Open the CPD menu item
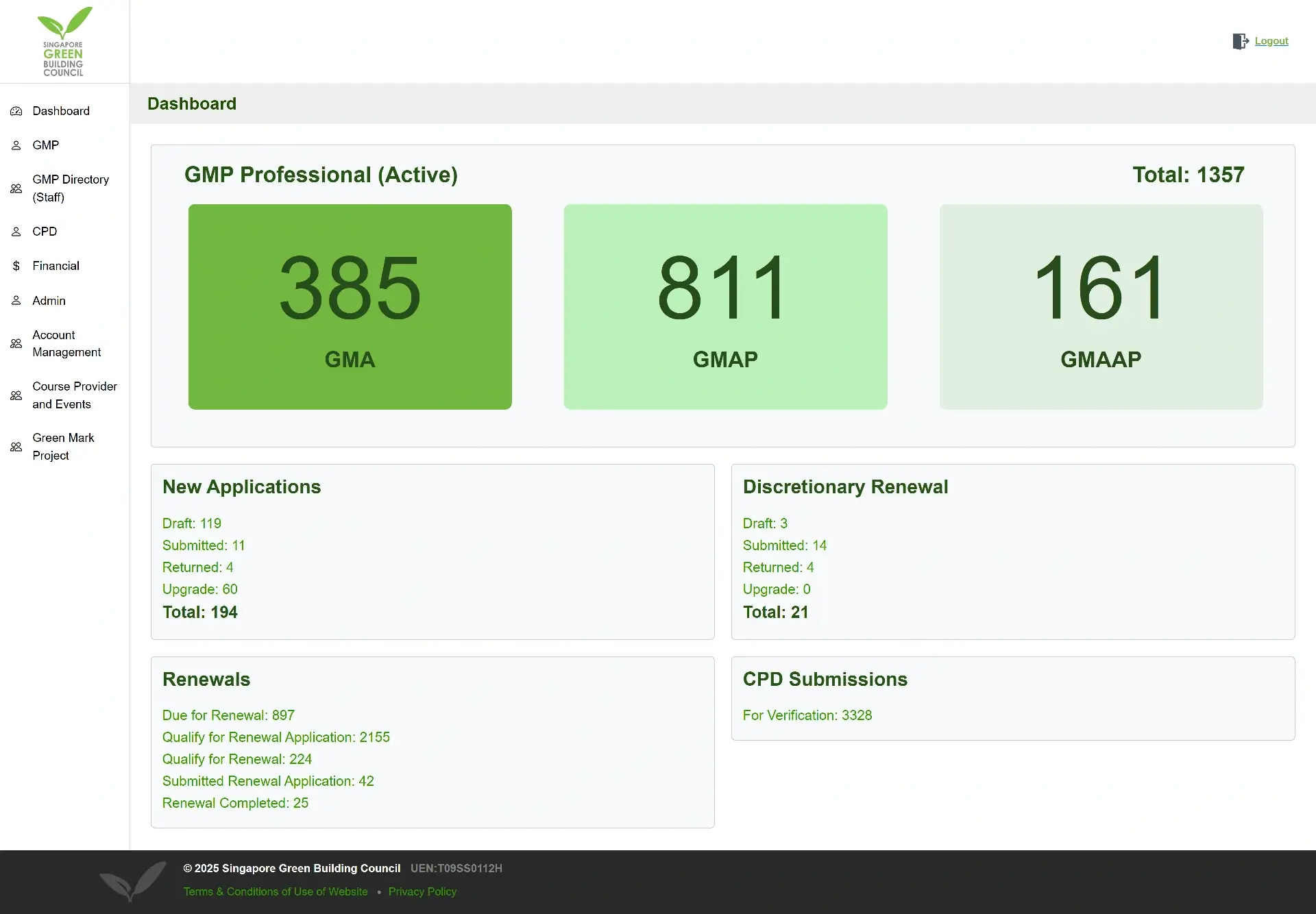The height and width of the screenshot is (914, 1316). click(45, 232)
